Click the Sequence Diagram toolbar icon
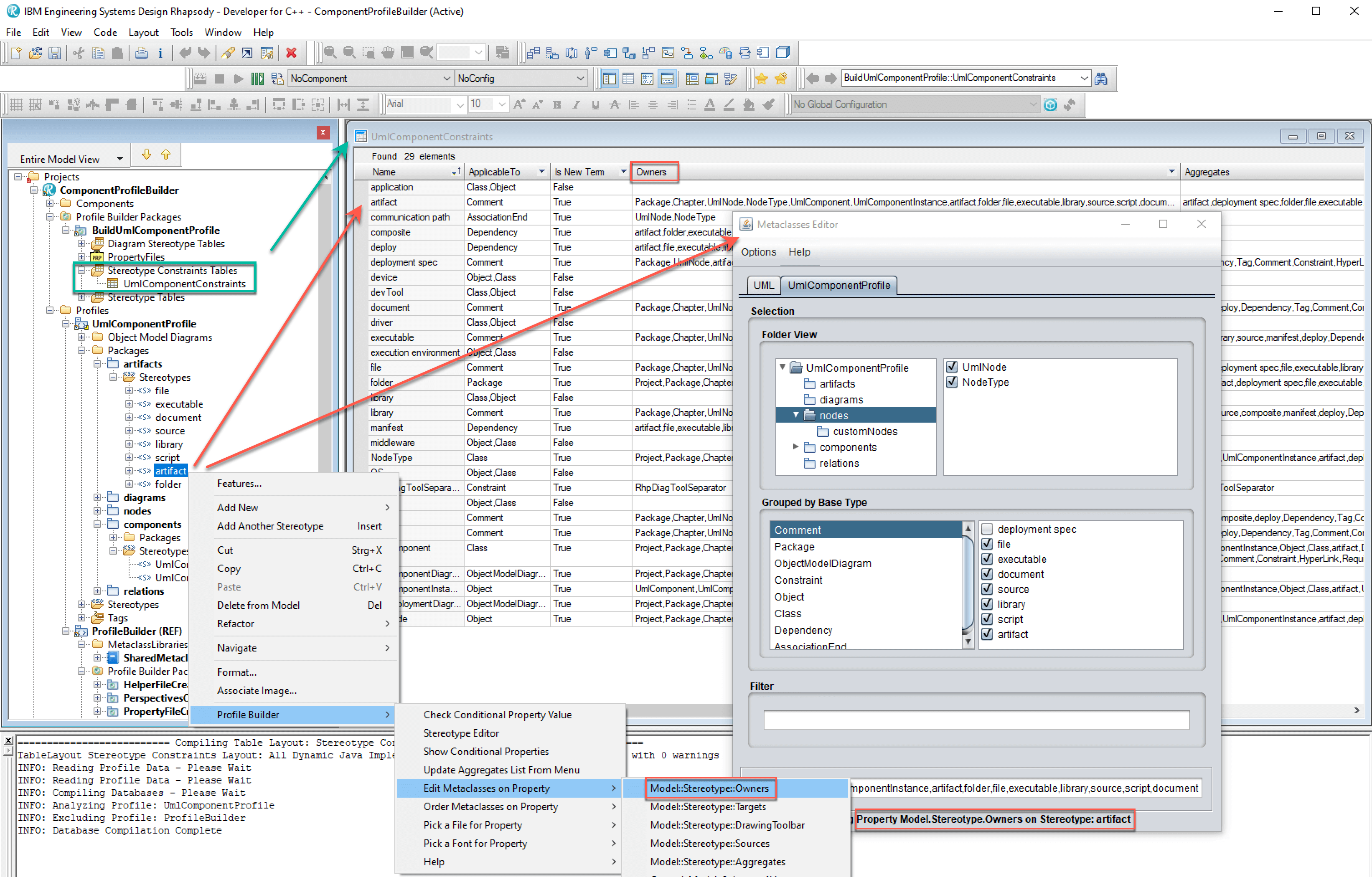 point(572,53)
